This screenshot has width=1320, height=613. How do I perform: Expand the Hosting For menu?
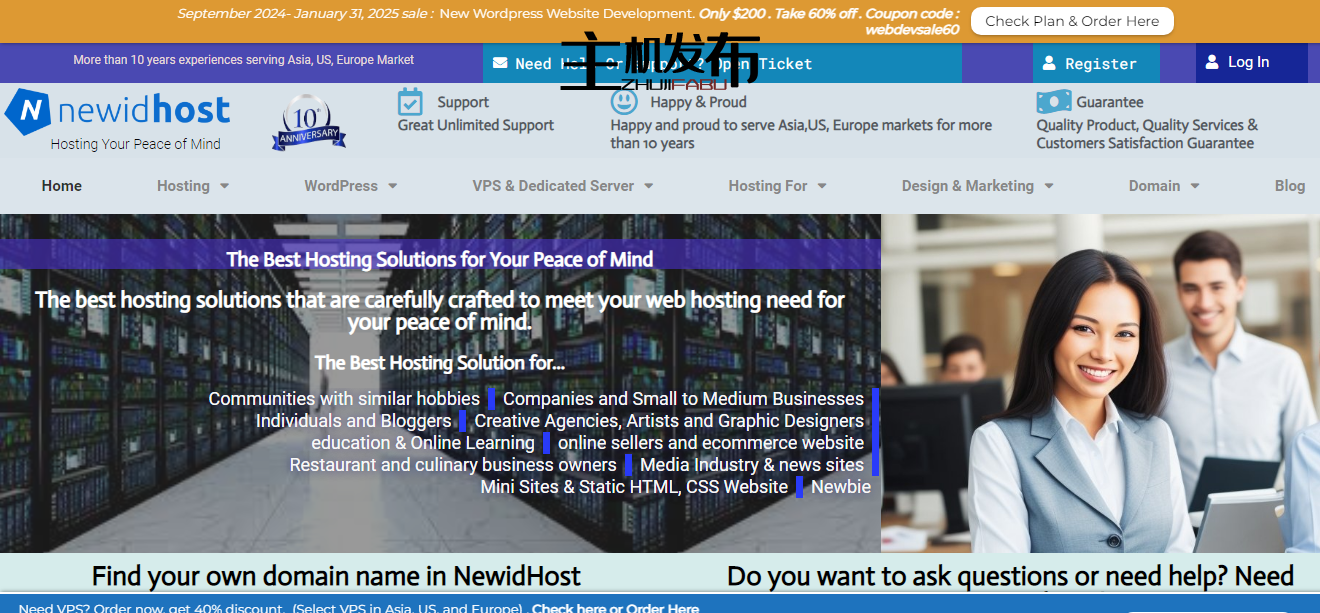tap(777, 186)
